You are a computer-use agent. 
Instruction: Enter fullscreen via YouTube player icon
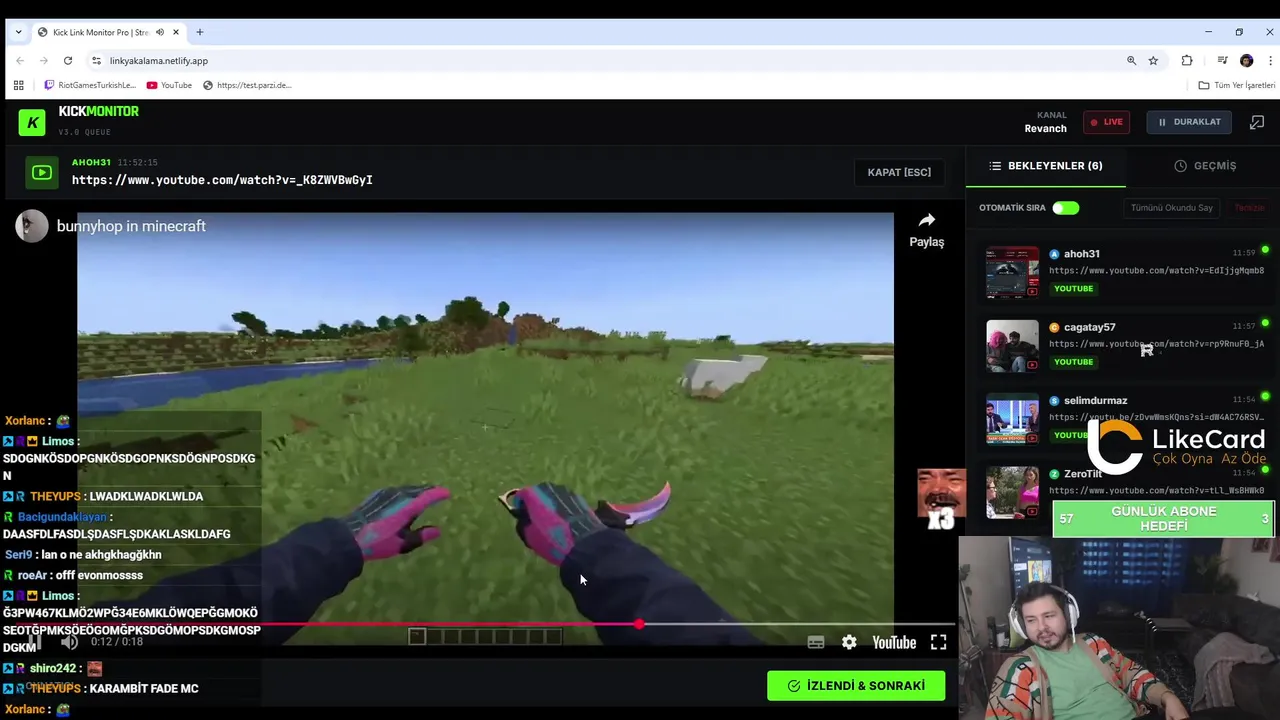[x=938, y=643]
